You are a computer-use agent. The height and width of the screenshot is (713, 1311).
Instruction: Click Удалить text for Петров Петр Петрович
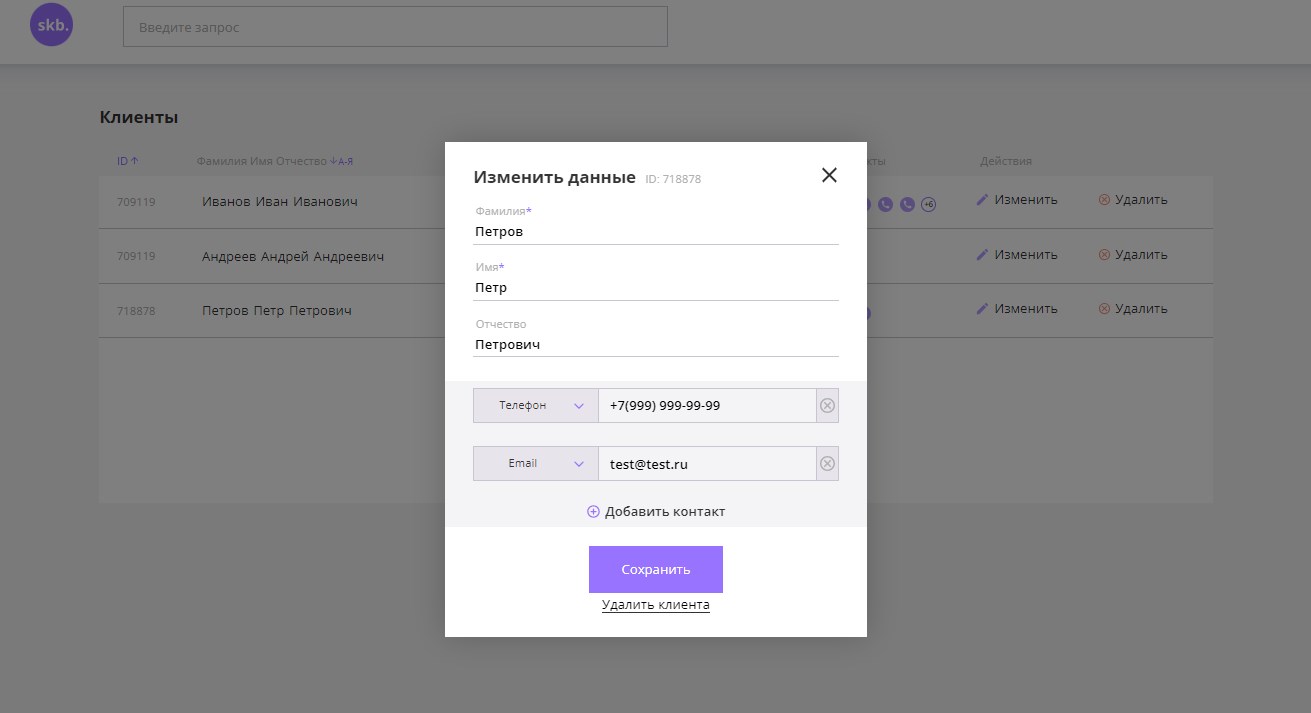[x=1141, y=308]
